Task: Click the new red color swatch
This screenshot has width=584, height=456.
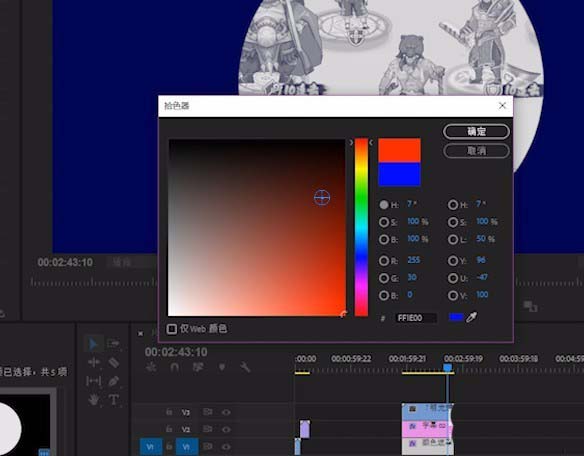Action: pos(399,150)
